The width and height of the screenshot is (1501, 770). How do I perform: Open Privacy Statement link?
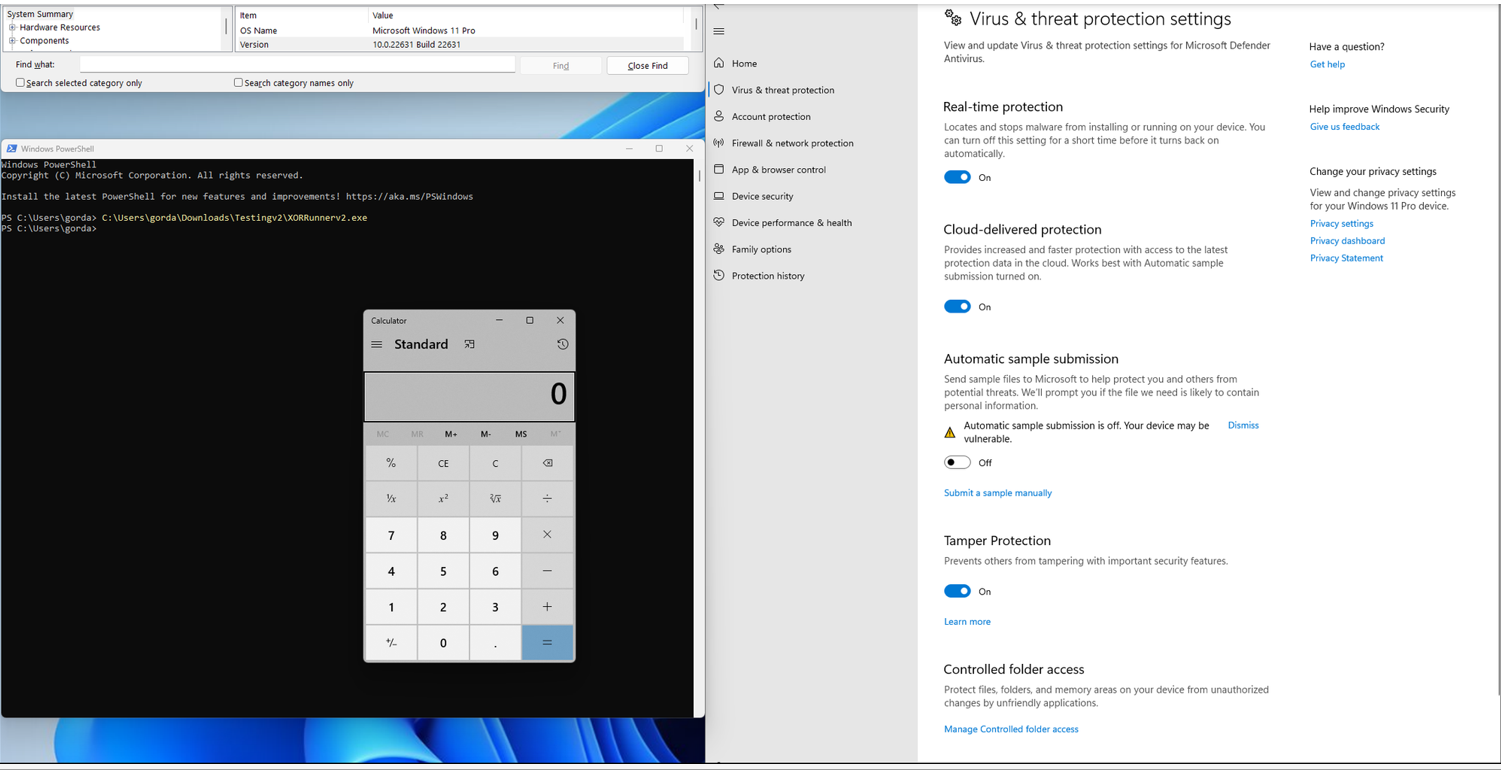(x=1347, y=258)
